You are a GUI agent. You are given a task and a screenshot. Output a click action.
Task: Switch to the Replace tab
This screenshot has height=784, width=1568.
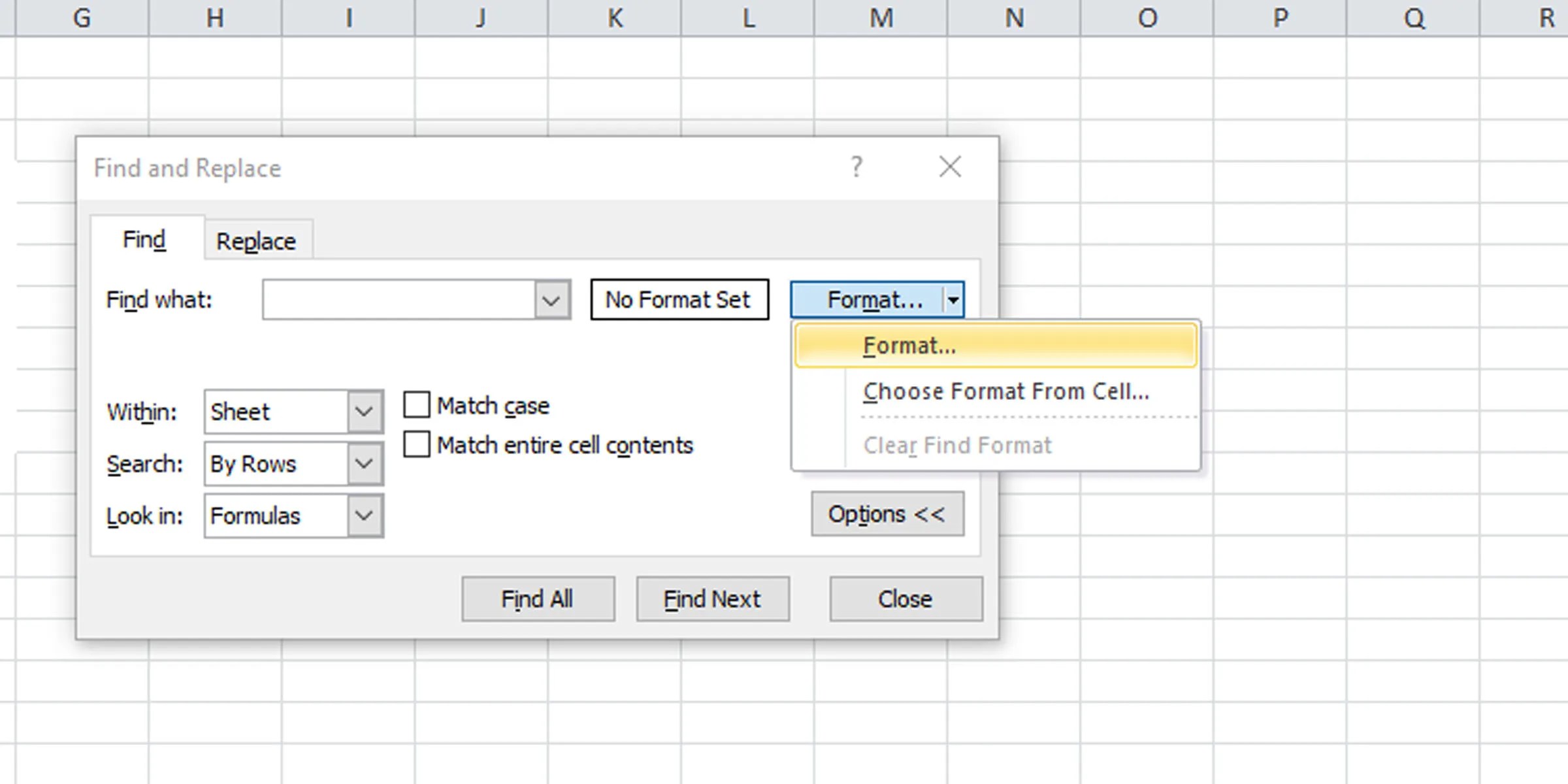pyautogui.click(x=257, y=240)
